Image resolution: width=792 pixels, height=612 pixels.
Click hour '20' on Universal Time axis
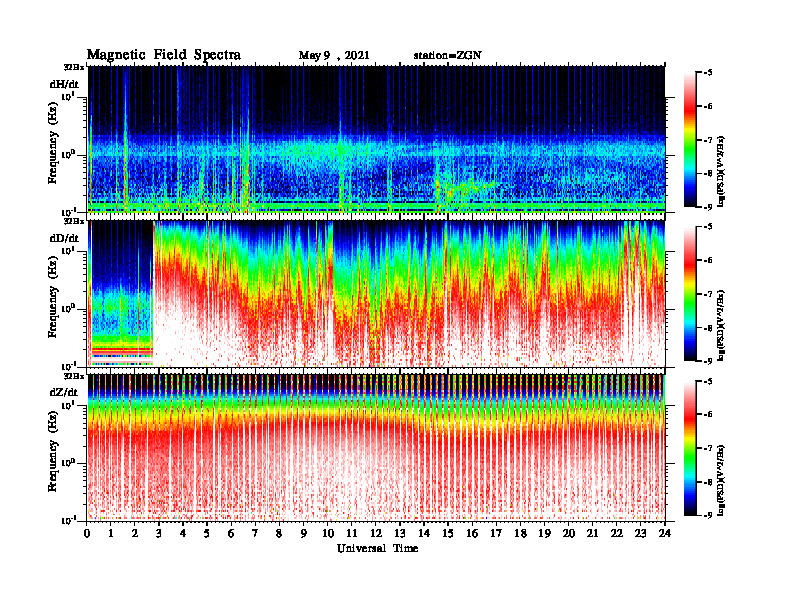coord(568,534)
